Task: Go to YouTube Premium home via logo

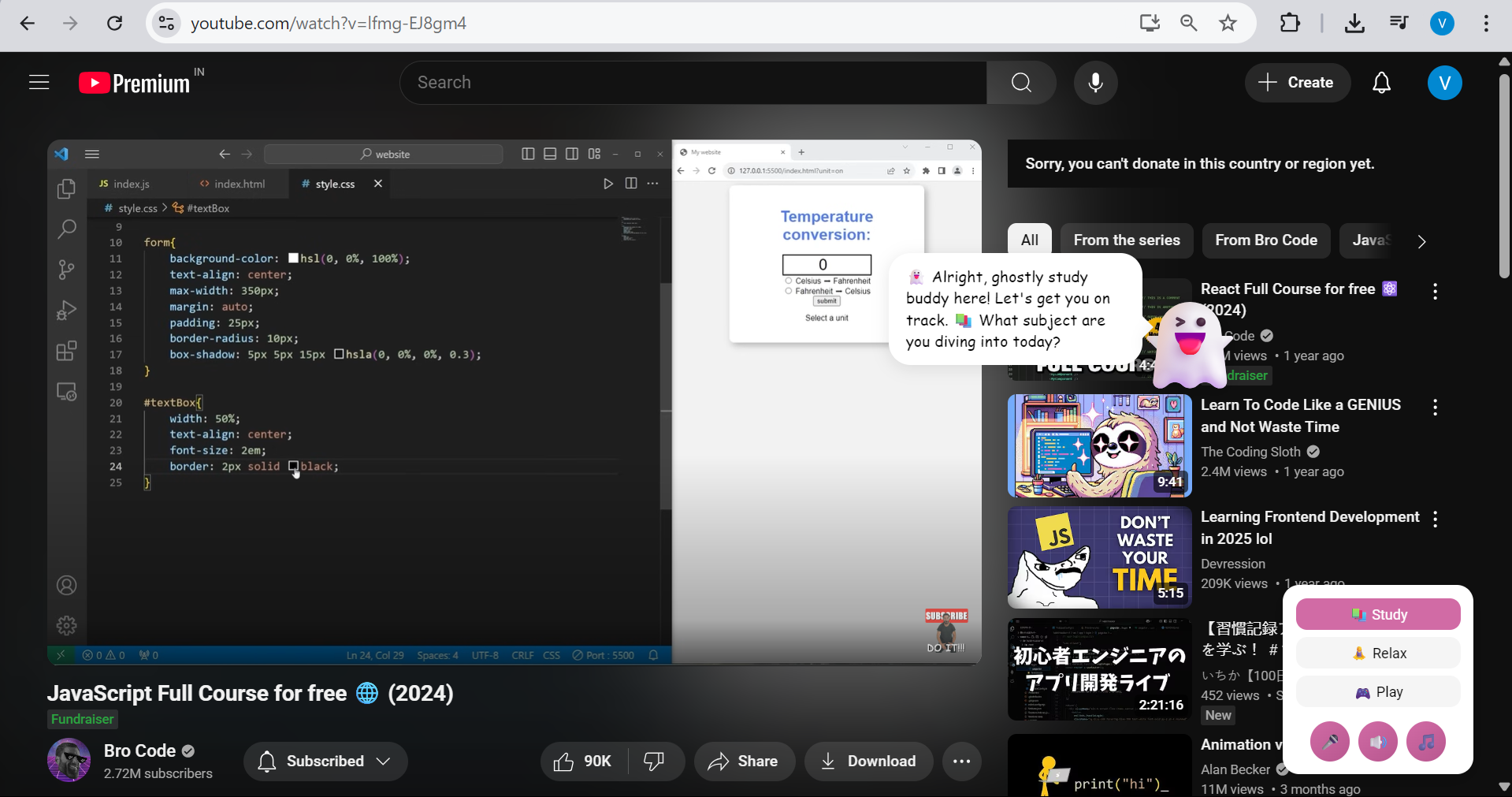Action: pos(135,83)
